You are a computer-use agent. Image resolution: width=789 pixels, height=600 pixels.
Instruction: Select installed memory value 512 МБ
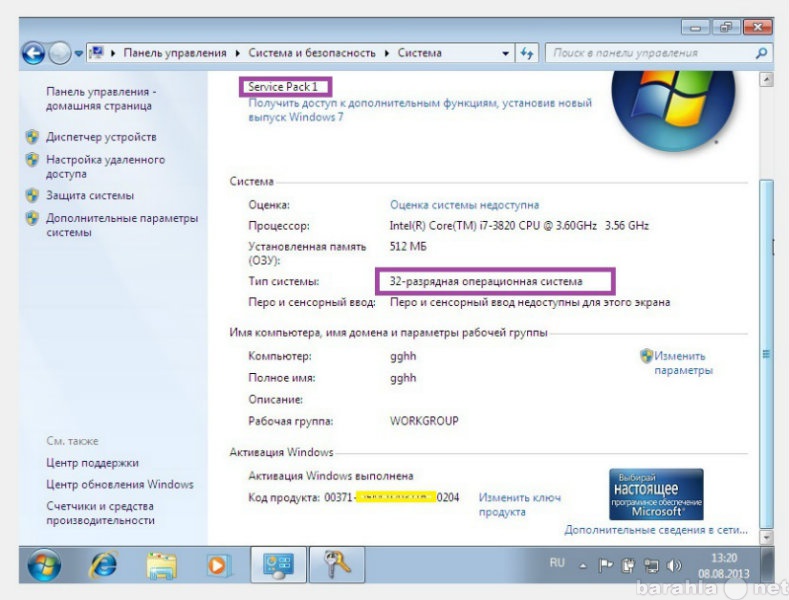tap(408, 247)
